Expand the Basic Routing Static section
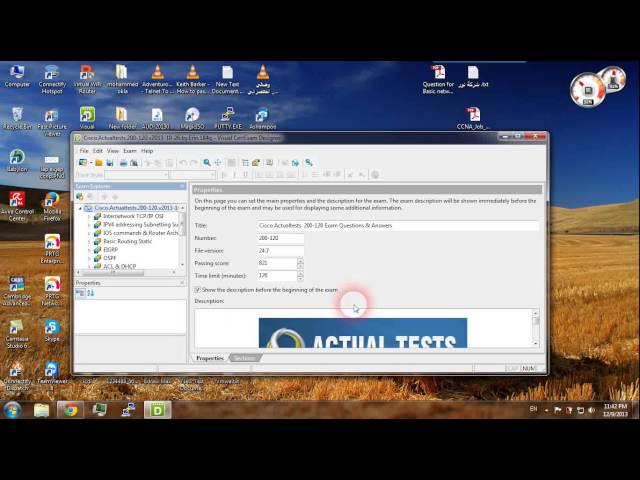 pos(89,242)
